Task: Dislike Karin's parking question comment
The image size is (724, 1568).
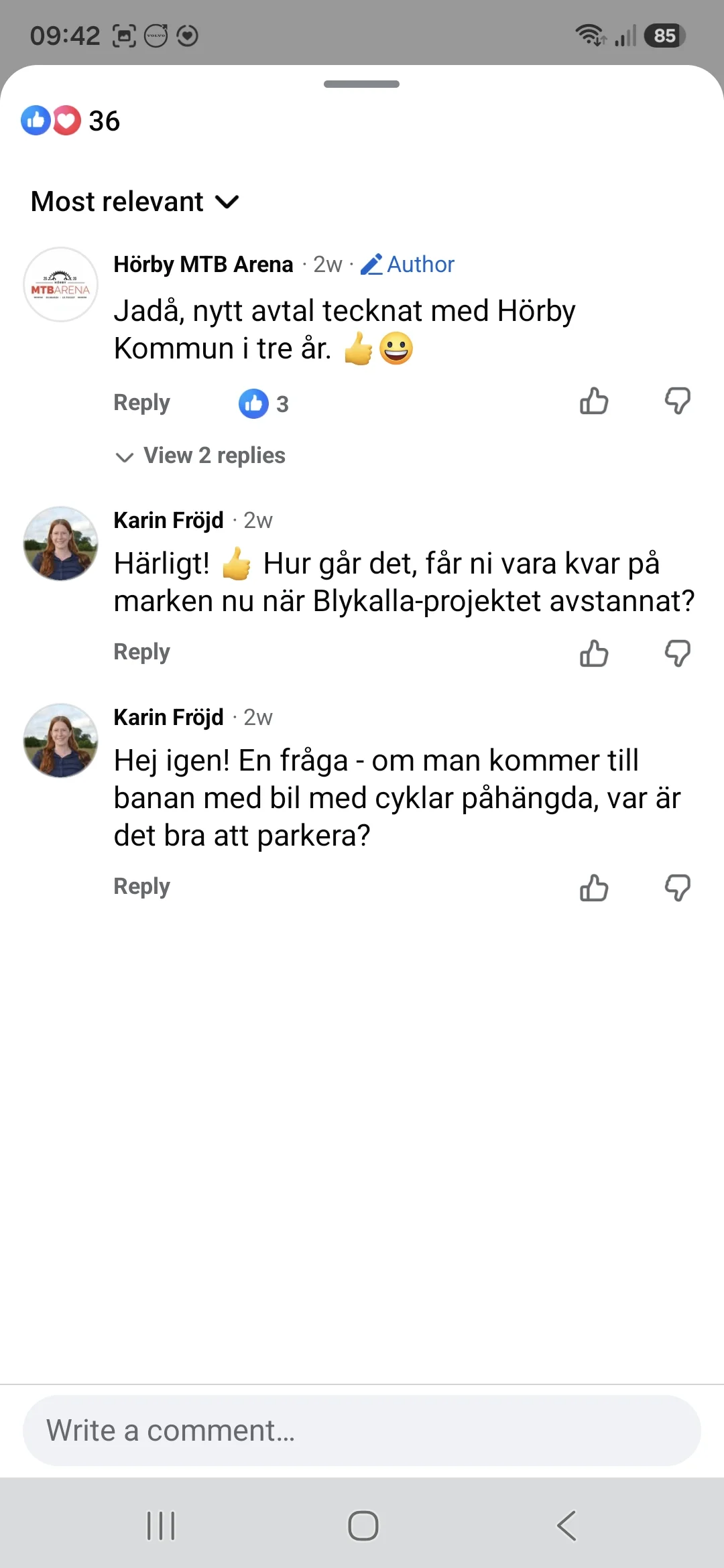Action: point(677,888)
